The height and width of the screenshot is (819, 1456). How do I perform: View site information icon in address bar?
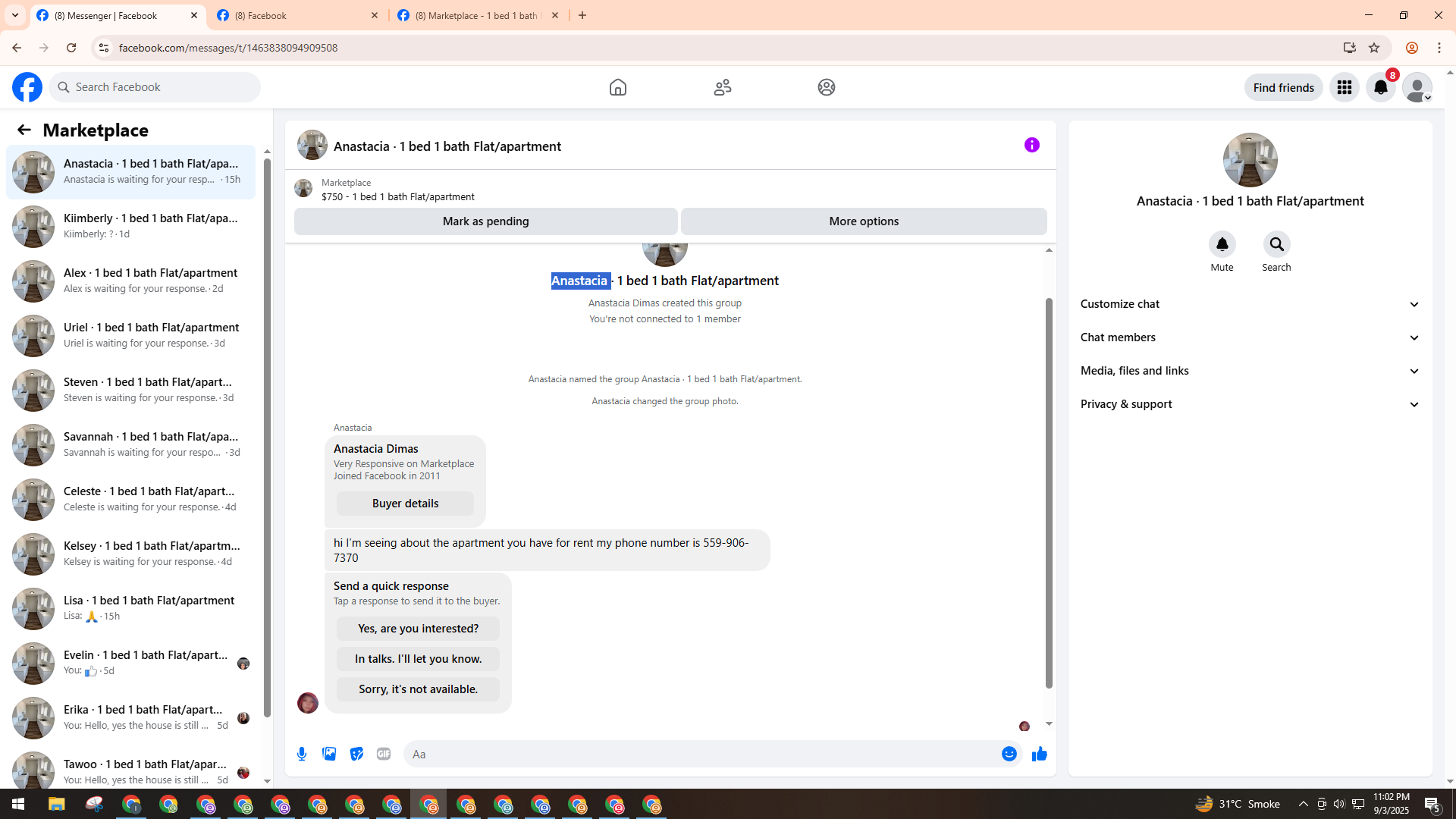[x=104, y=48]
